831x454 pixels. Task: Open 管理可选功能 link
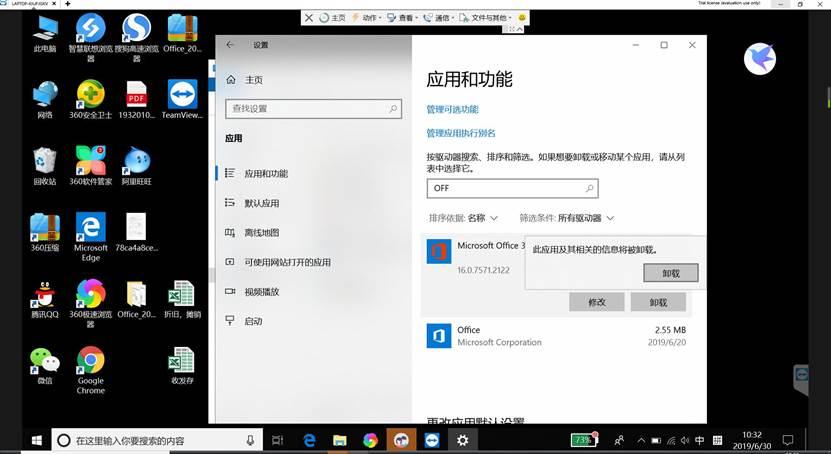click(x=452, y=110)
